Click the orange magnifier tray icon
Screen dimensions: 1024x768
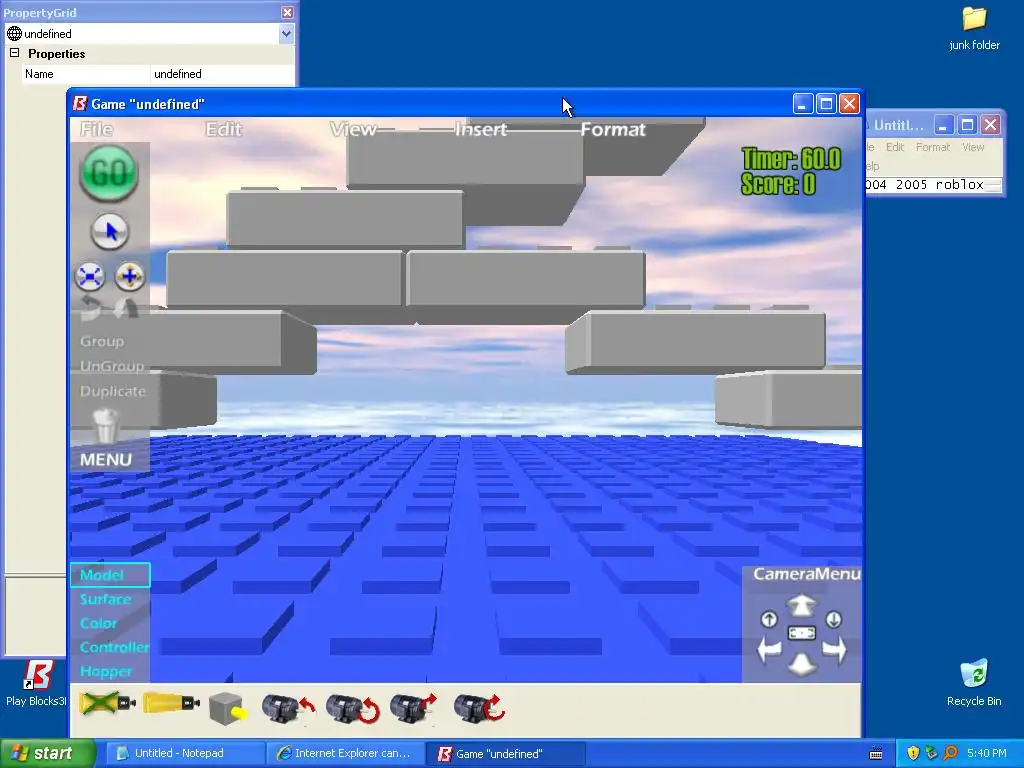950,753
